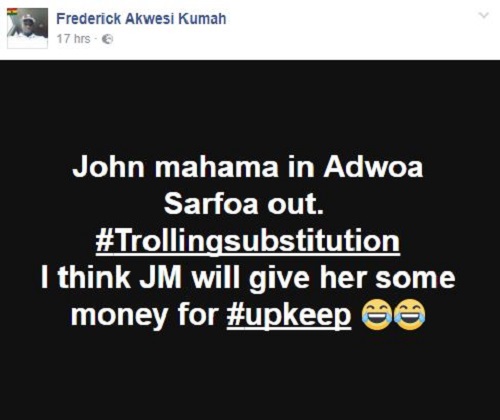Viewport: 500px width, 420px height.
Task: Click the "I think JM will give her some" line
Action: (x=248, y=278)
